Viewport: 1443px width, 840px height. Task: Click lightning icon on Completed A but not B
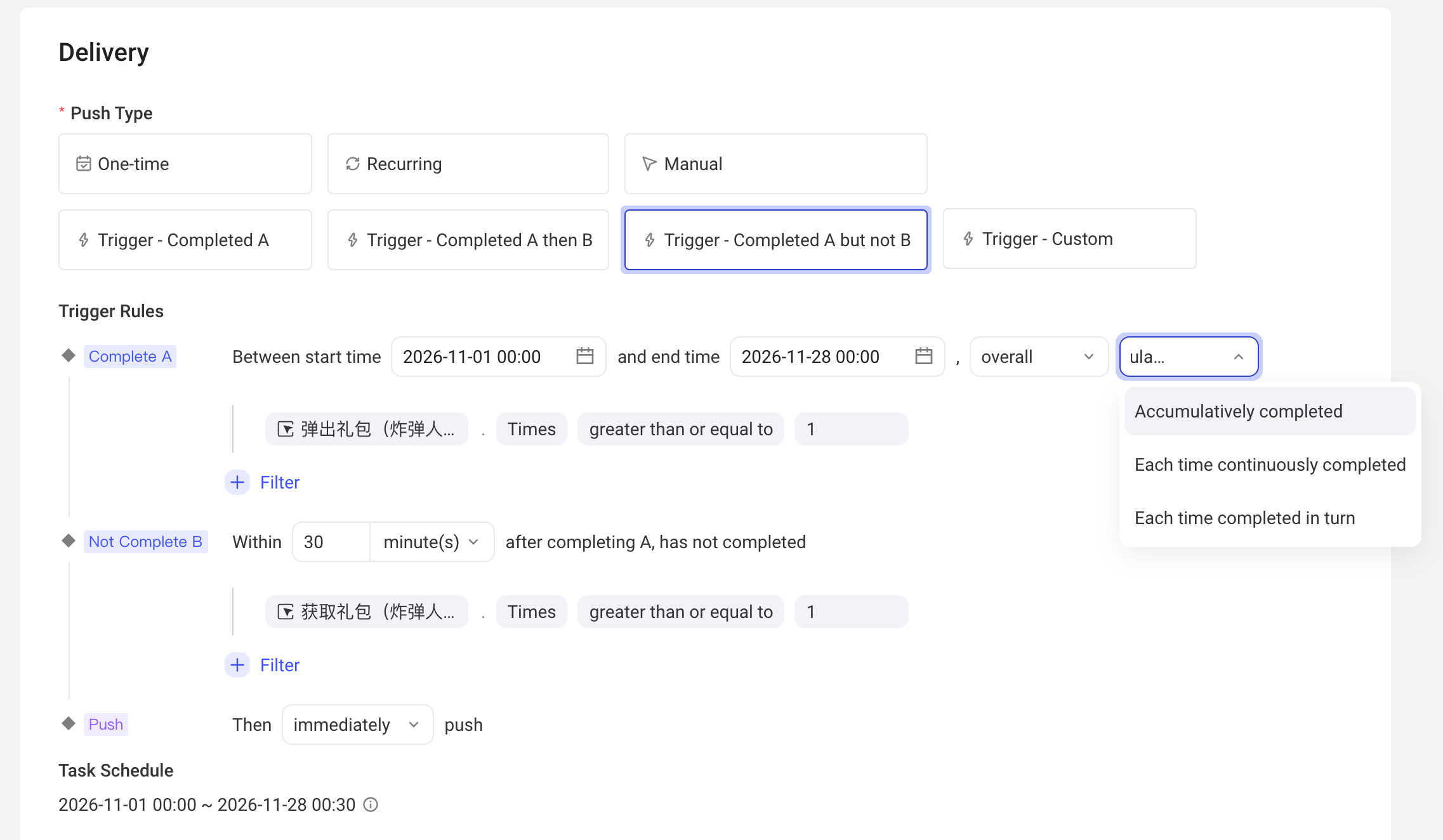pyautogui.click(x=650, y=240)
